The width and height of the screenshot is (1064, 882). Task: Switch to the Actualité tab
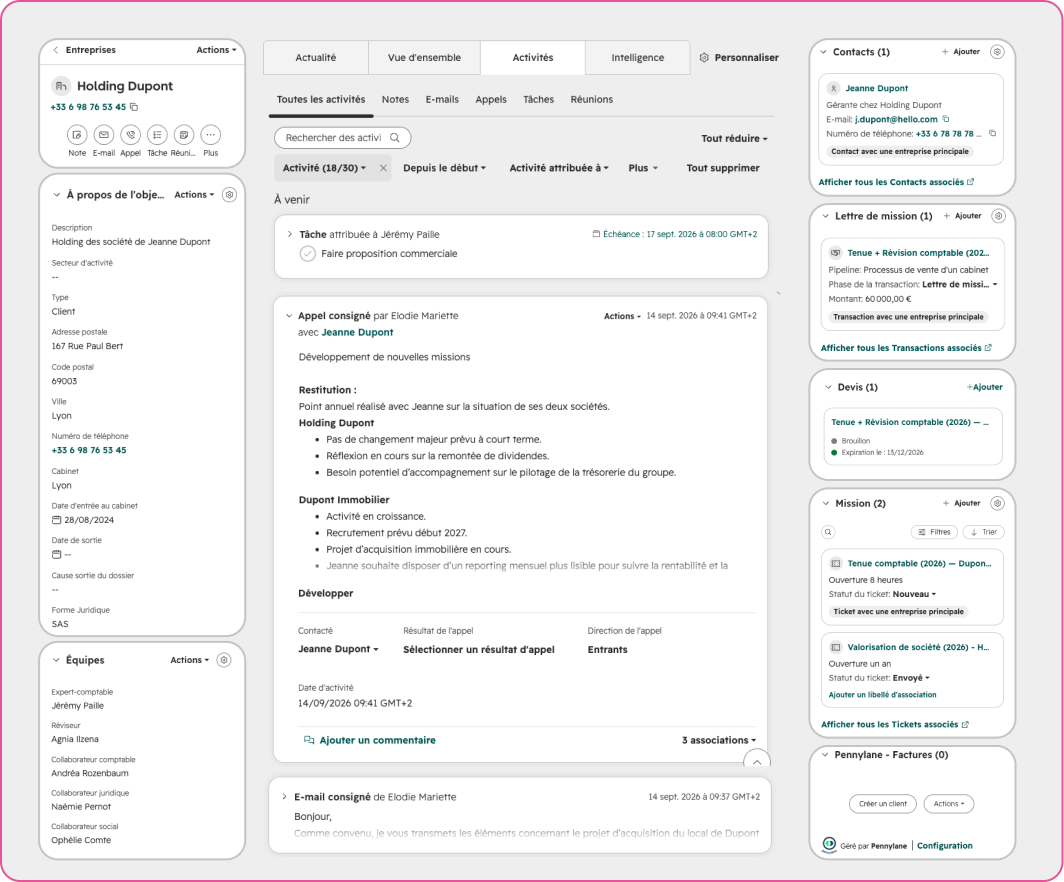(x=316, y=58)
